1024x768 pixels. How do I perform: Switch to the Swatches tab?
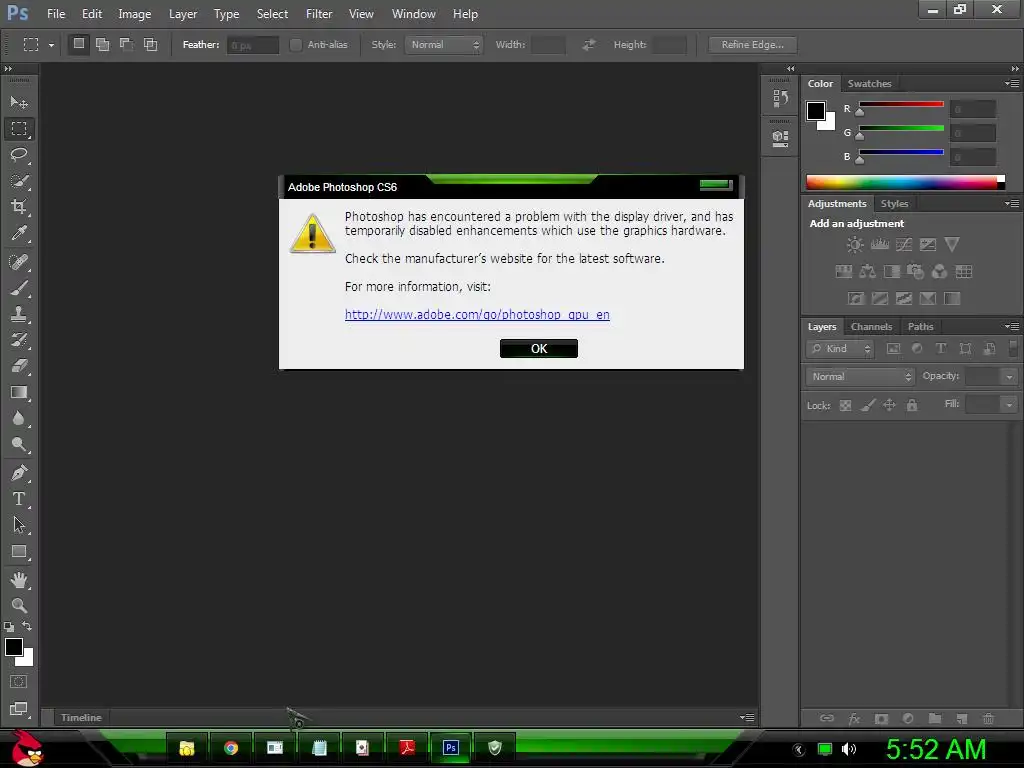[869, 84]
